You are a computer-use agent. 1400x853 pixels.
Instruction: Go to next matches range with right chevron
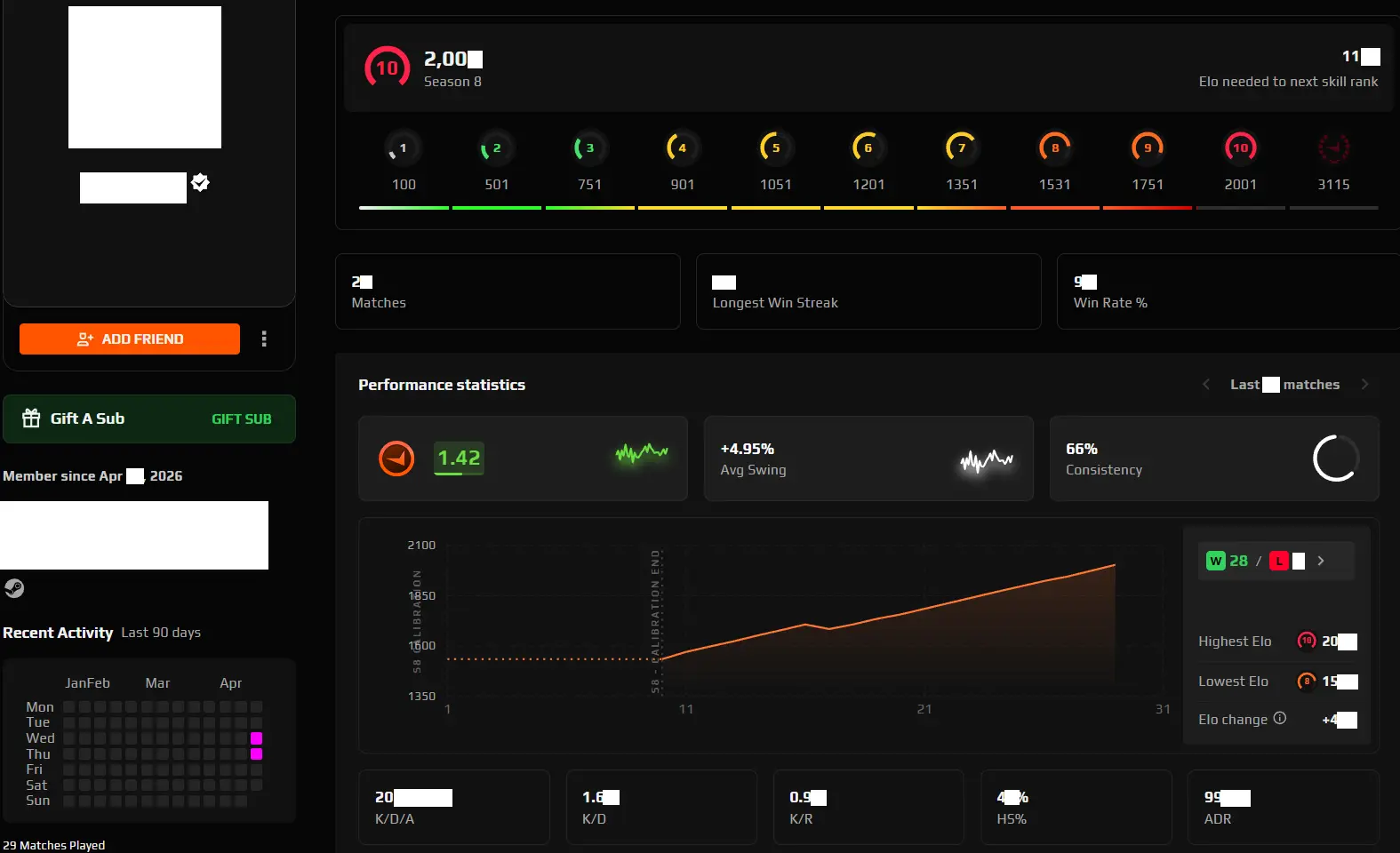1364,385
